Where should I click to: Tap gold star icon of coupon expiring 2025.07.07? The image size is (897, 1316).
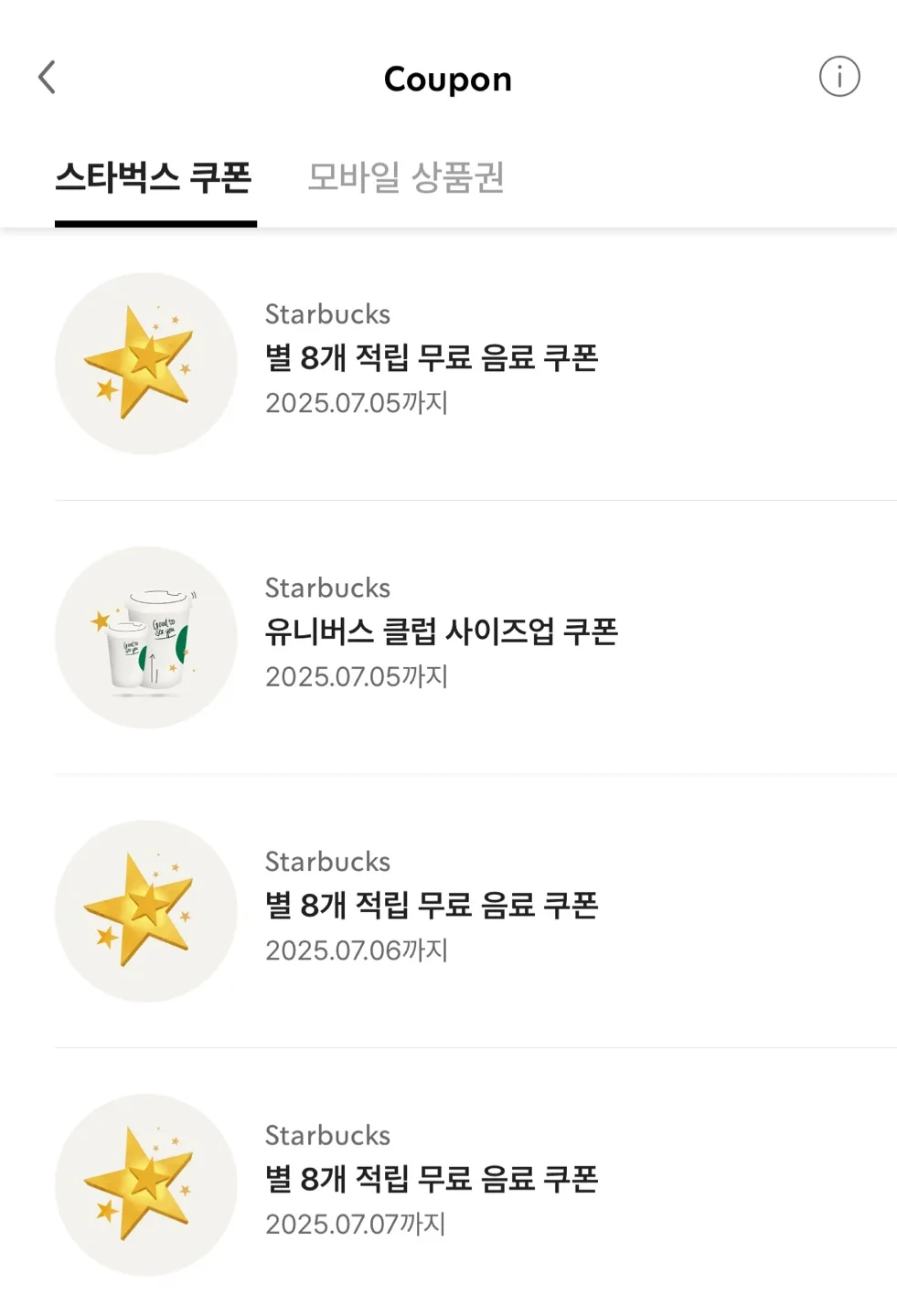[x=146, y=1185]
